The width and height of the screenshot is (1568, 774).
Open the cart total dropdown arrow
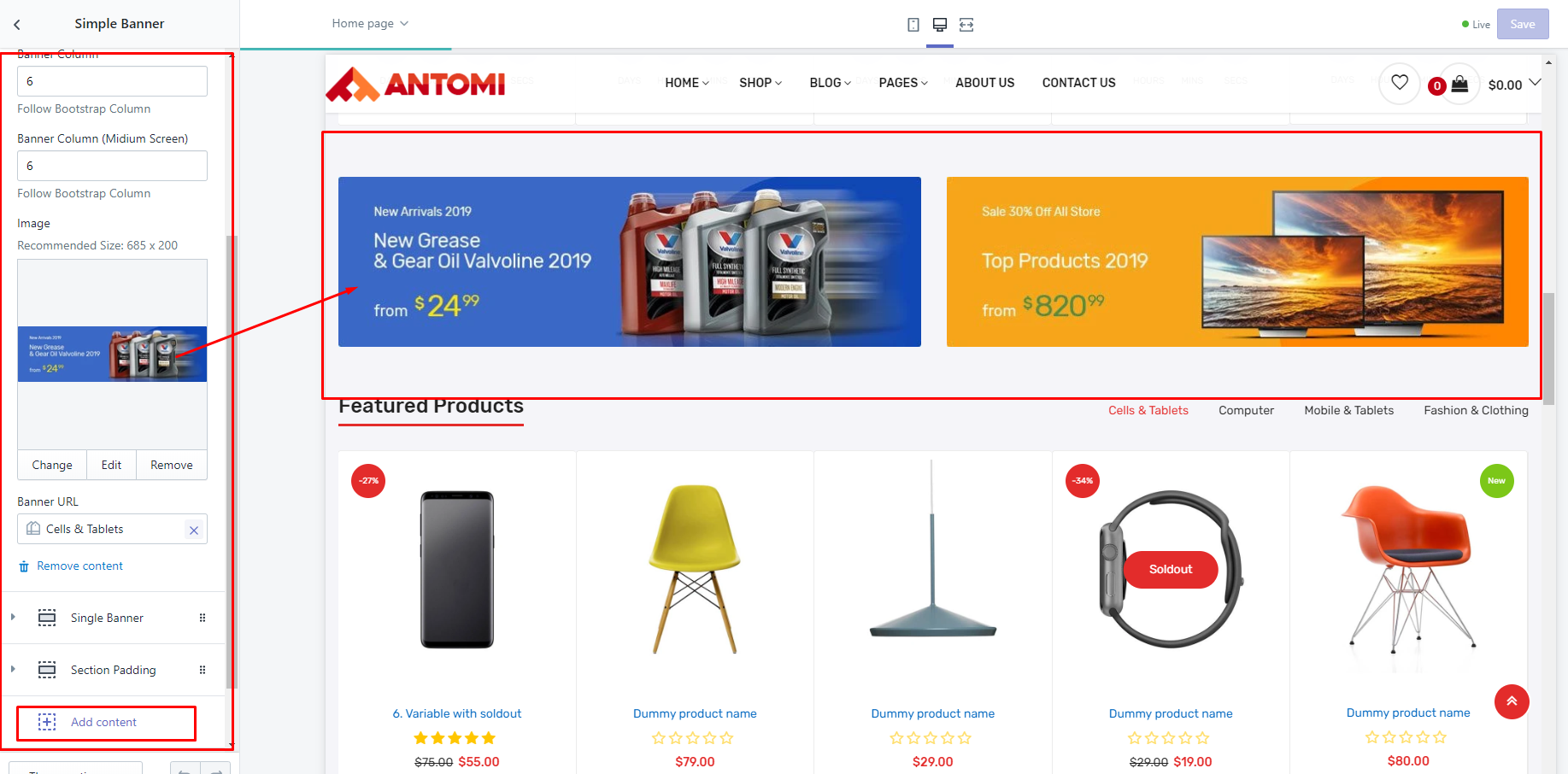coord(1535,83)
